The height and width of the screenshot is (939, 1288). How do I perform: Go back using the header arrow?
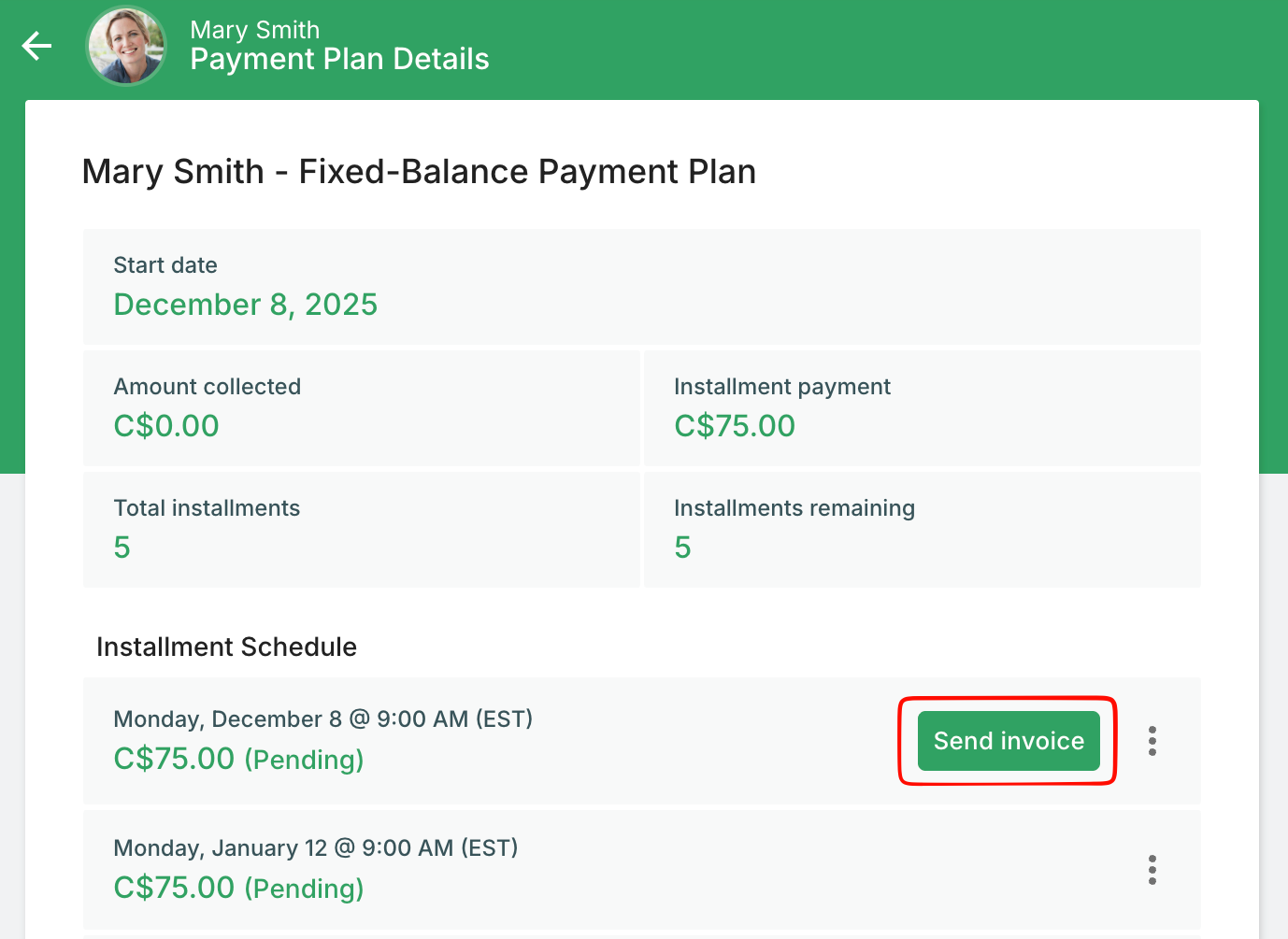pyautogui.click(x=37, y=46)
